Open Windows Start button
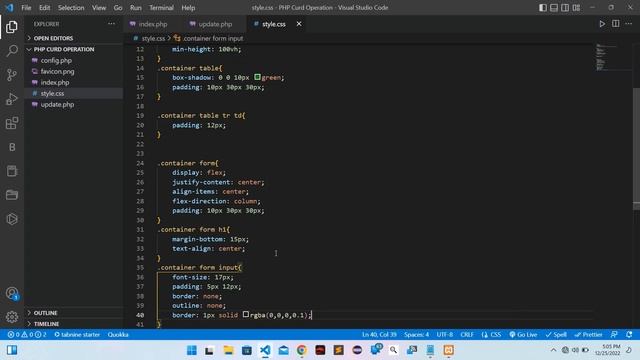 (x=191, y=350)
